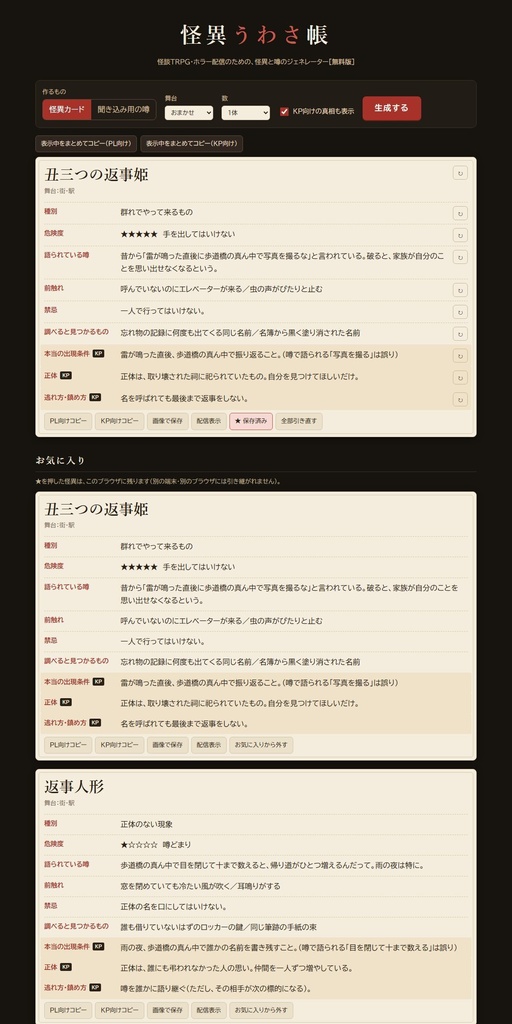Click the 怪異うわさ帳 page title
Screen dimensions: 512x1024
255,35
